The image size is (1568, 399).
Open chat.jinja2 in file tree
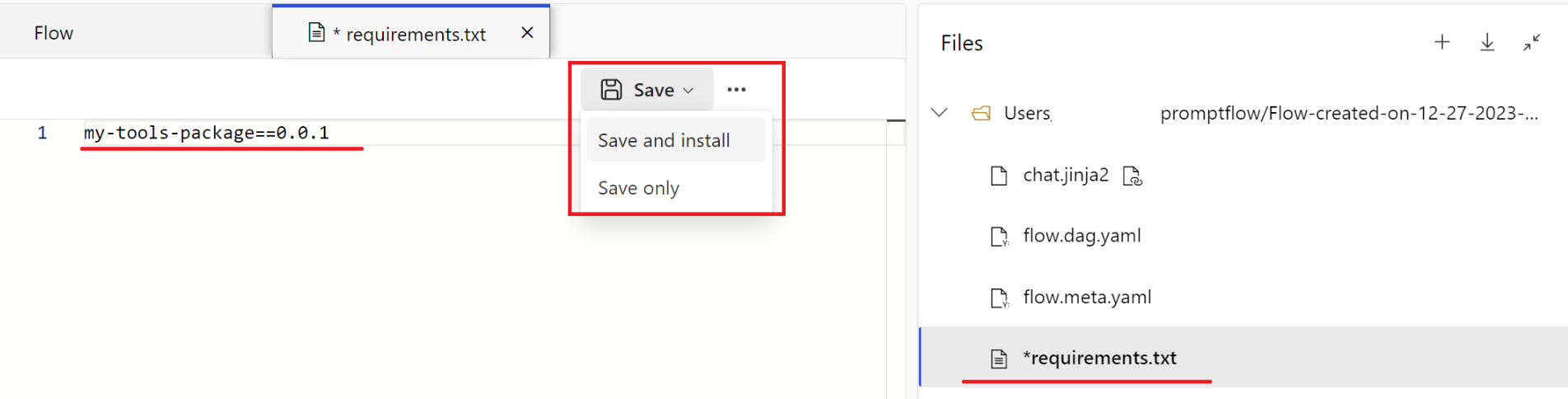(1066, 175)
